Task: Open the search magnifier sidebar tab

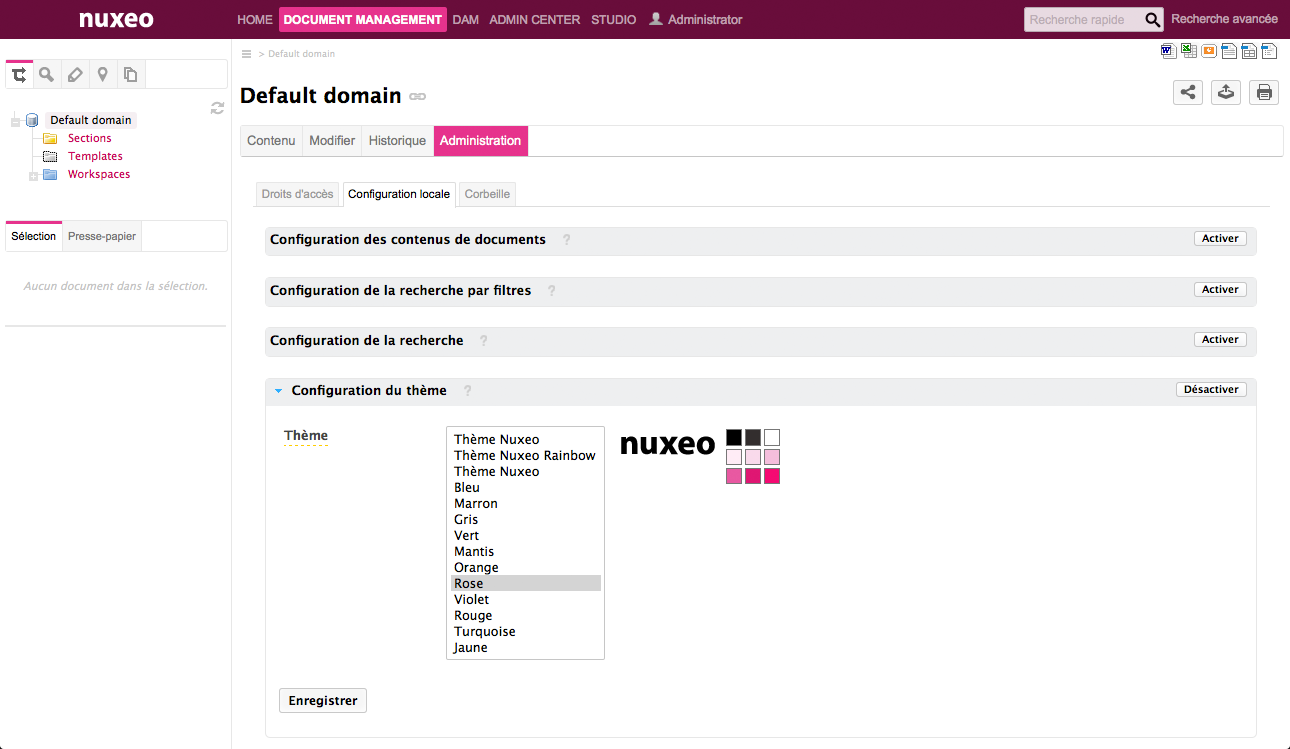Action: point(46,74)
